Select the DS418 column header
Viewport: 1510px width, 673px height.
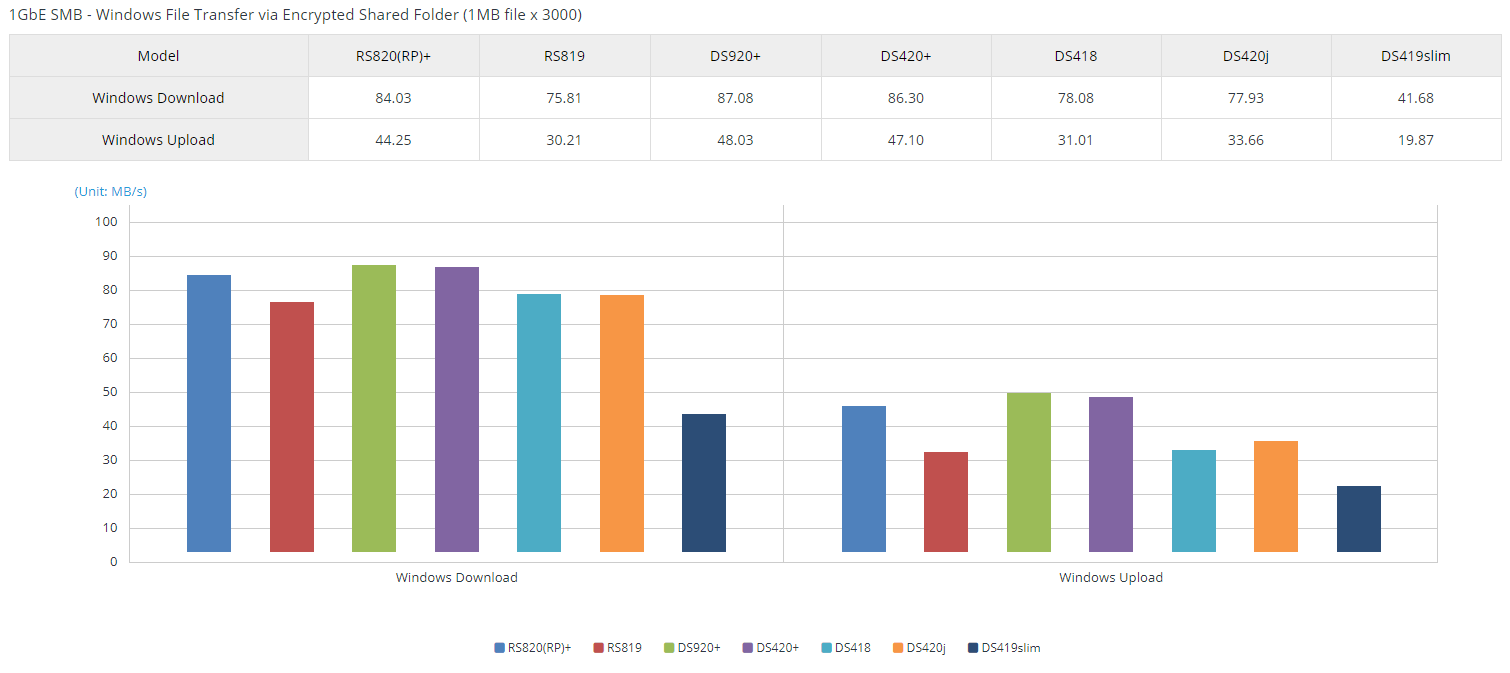(1076, 56)
